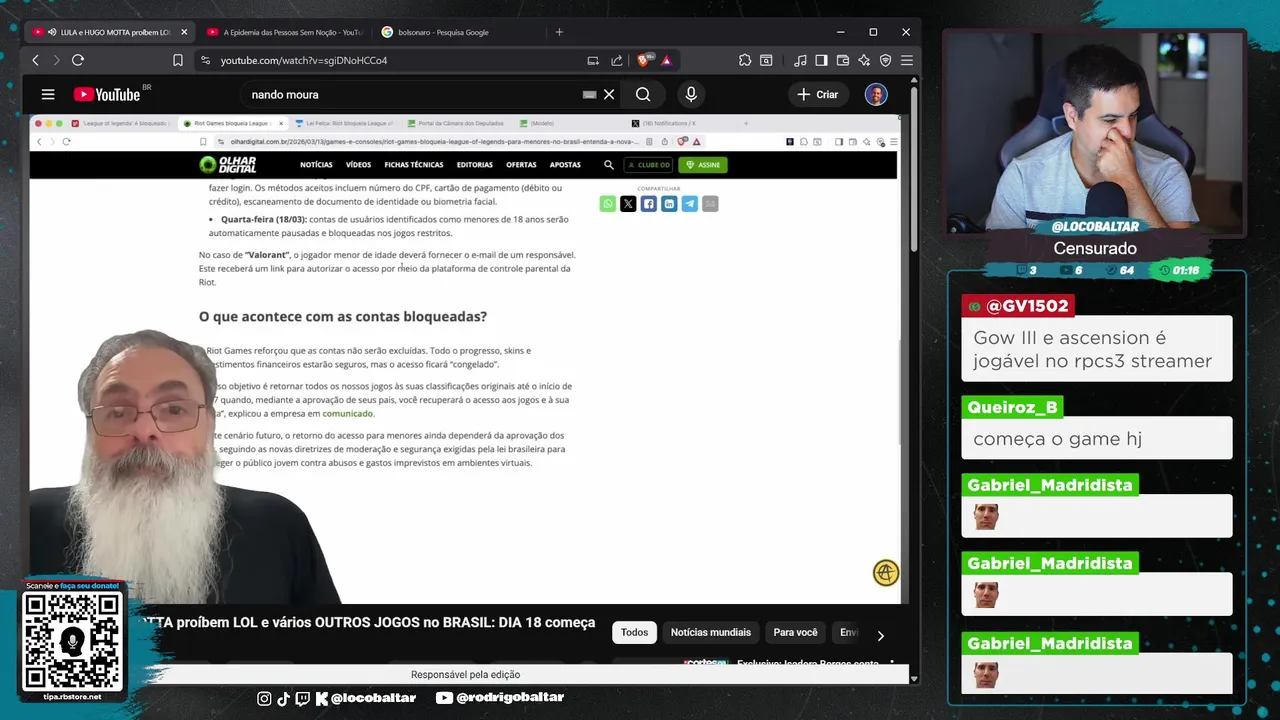1280x720 pixels.
Task: Select the Para você chip
Action: coord(795,632)
